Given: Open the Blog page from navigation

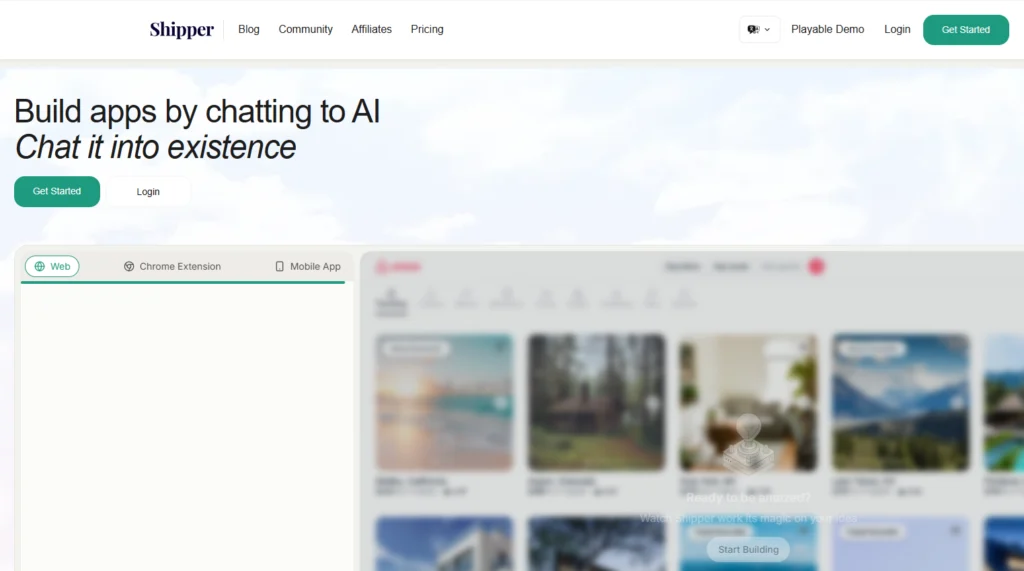Looking at the screenshot, I should point(249,30).
